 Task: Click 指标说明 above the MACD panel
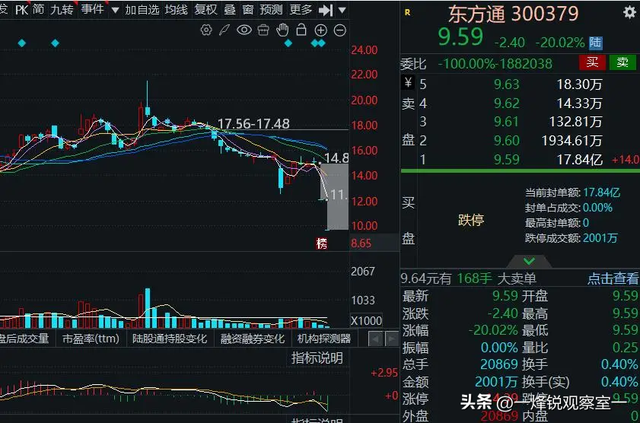(317, 358)
